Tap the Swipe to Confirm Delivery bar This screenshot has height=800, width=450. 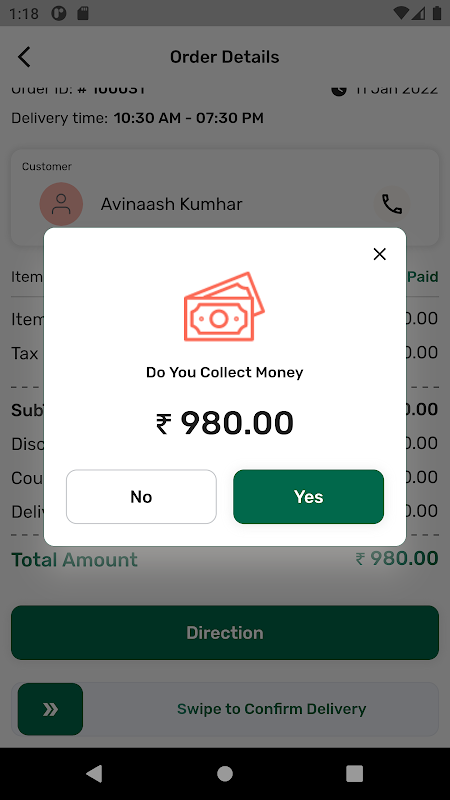[x=225, y=709]
